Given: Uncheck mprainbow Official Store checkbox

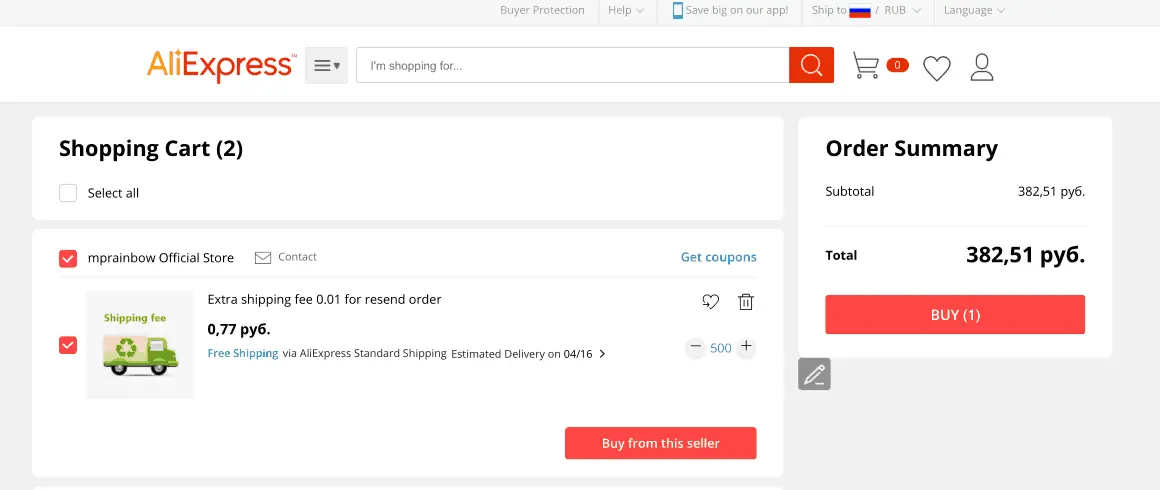Looking at the screenshot, I should pos(68,258).
